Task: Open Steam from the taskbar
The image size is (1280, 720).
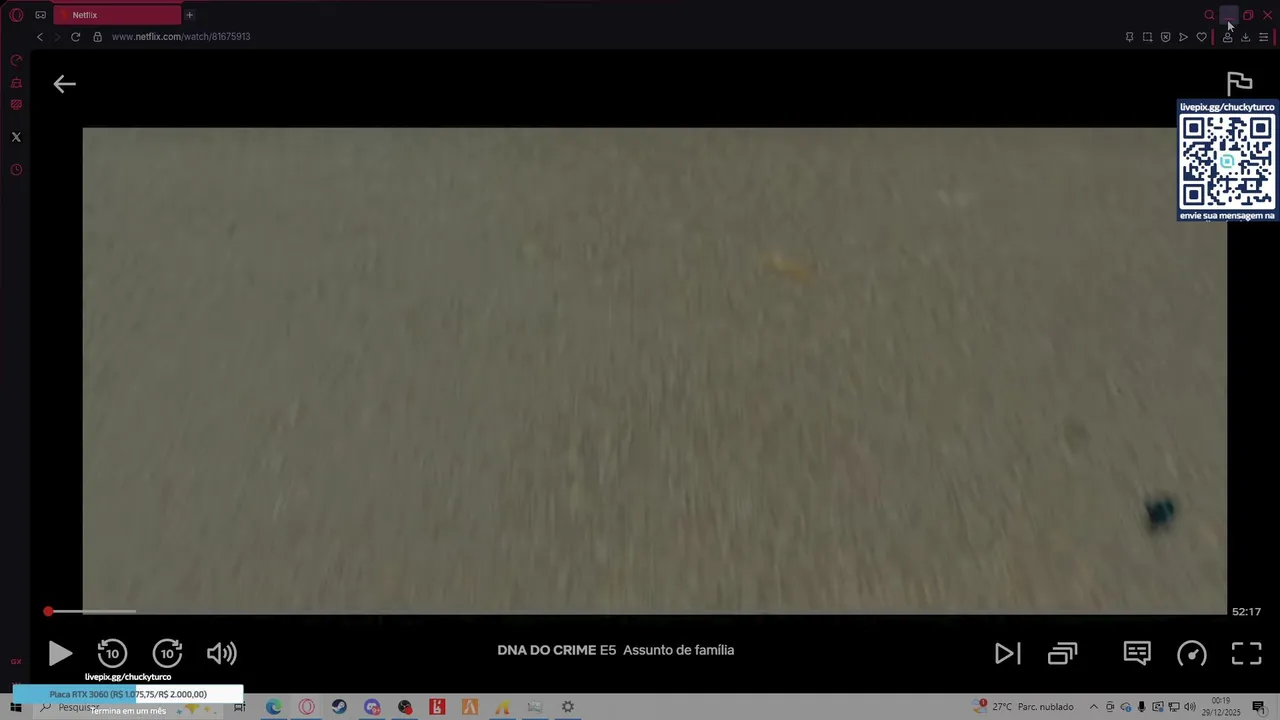Action: coord(339,707)
